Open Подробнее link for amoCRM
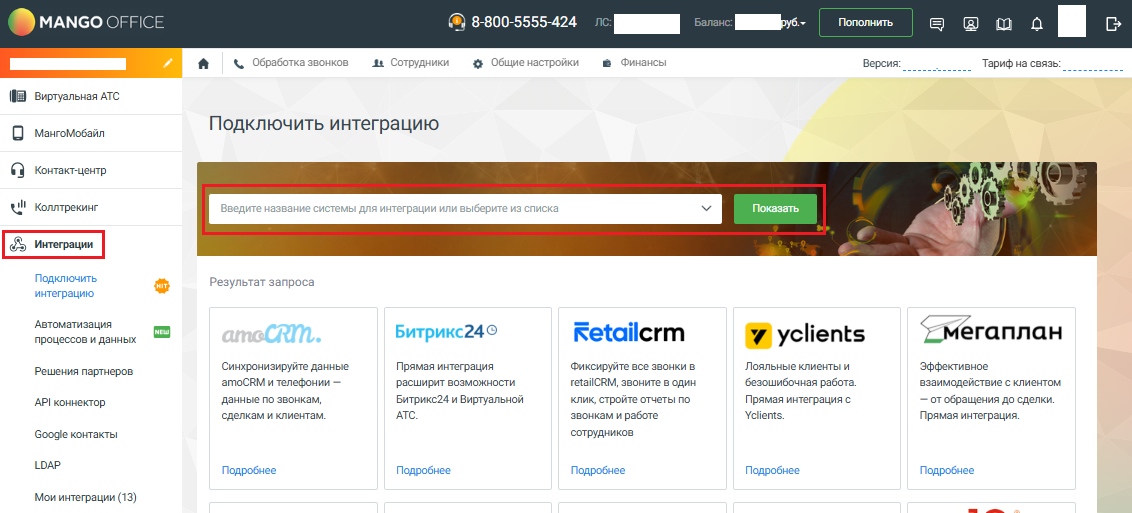Image resolution: width=1132 pixels, height=513 pixels. coord(248,470)
